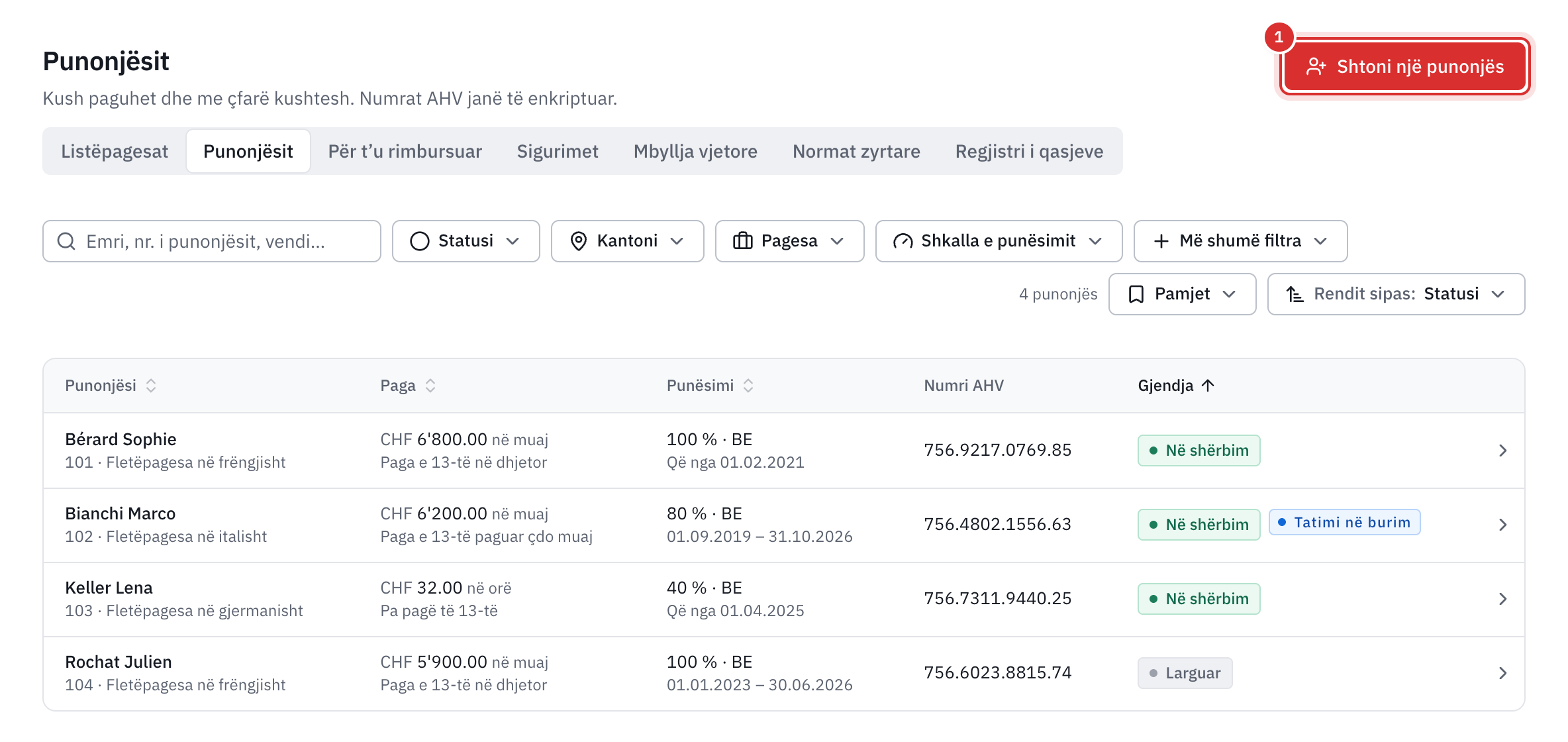The image size is (1568, 742).
Task: Focus the employee search input field
Action: point(212,241)
